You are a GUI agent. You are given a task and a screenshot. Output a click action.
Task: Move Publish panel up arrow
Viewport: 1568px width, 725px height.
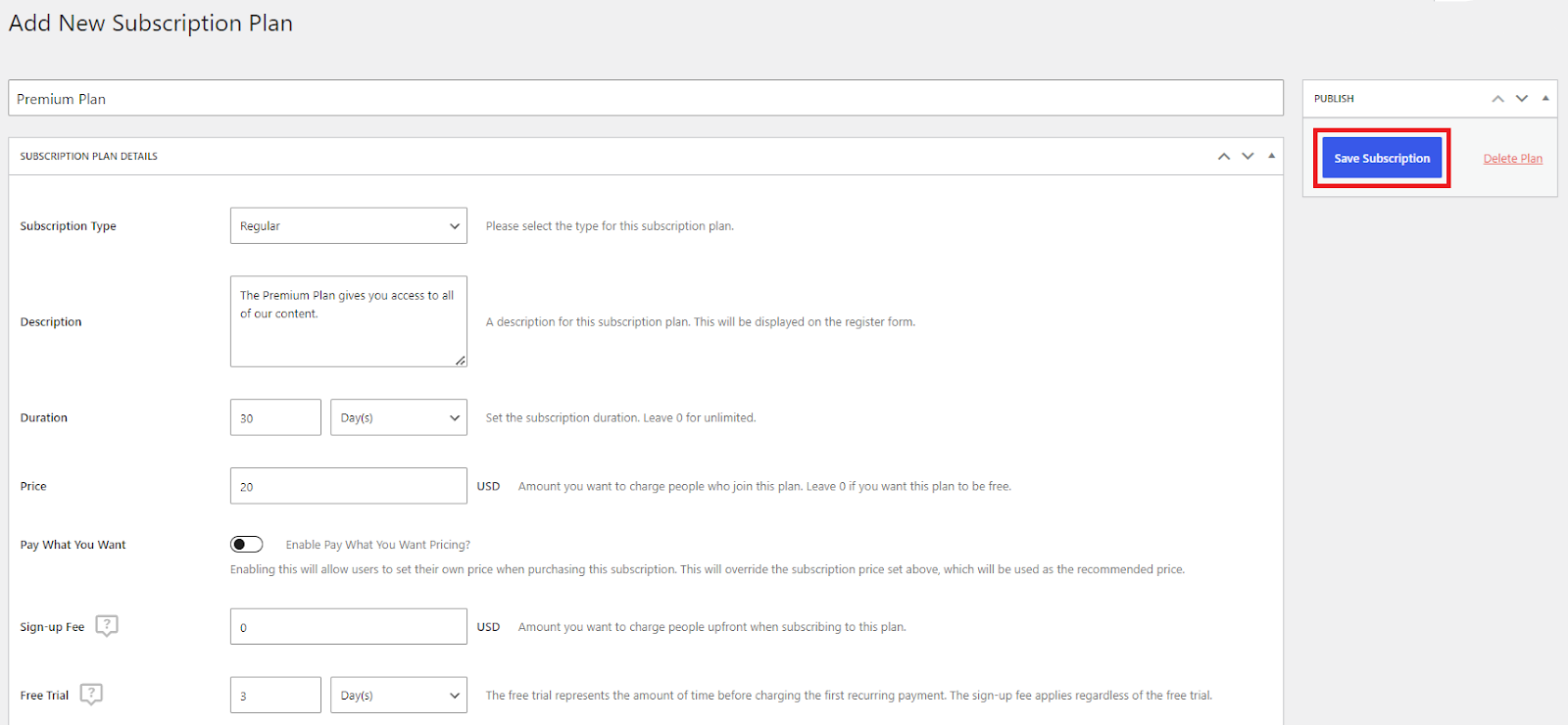(1497, 99)
